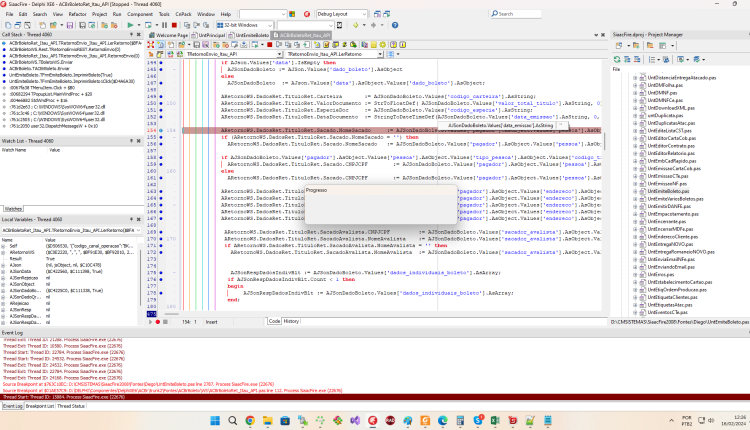Select the History view button

(291, 321)
